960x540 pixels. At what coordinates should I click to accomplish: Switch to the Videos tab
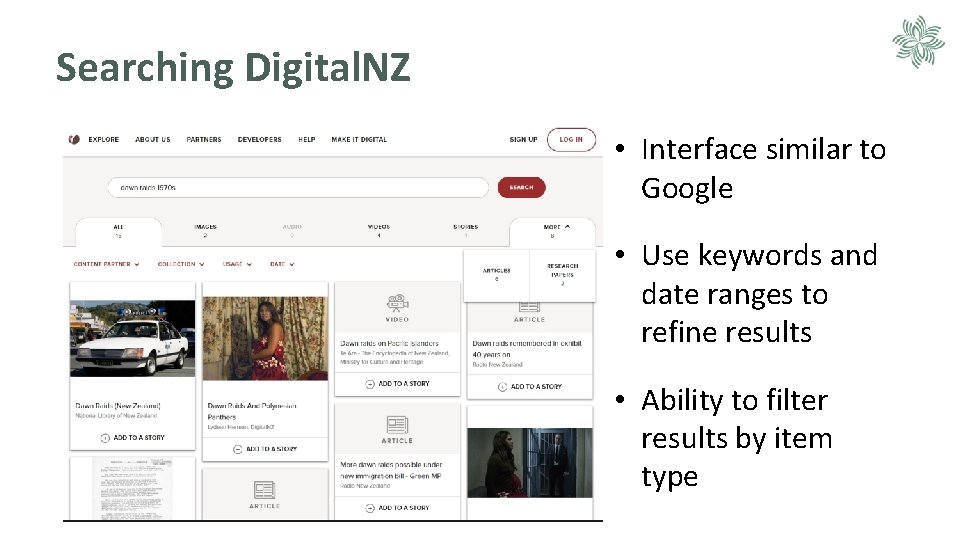tap(379, 231)
